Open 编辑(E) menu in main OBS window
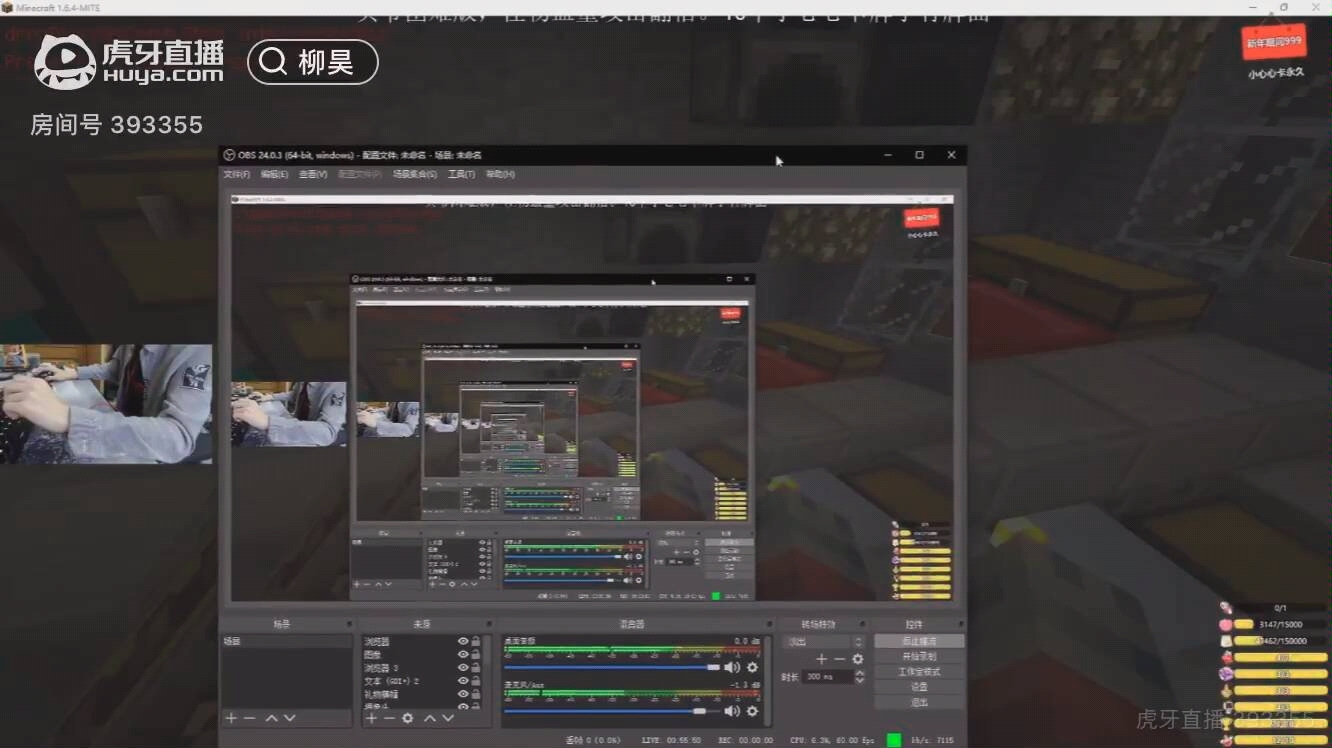This screenshot has width=1332, height=748. pyautogui.click(x=274, y=174)
